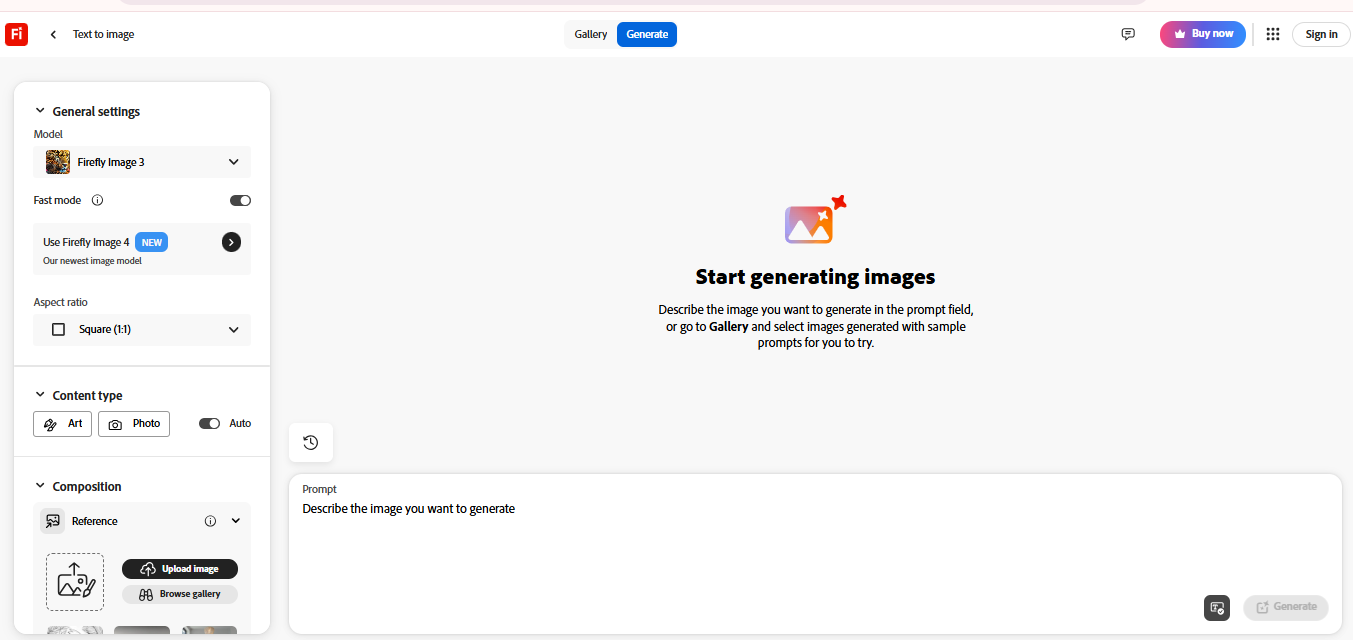Screen dimensions: 1353x640
Task: Click the prompt settings icon beside Generate
Action: 1217,607
